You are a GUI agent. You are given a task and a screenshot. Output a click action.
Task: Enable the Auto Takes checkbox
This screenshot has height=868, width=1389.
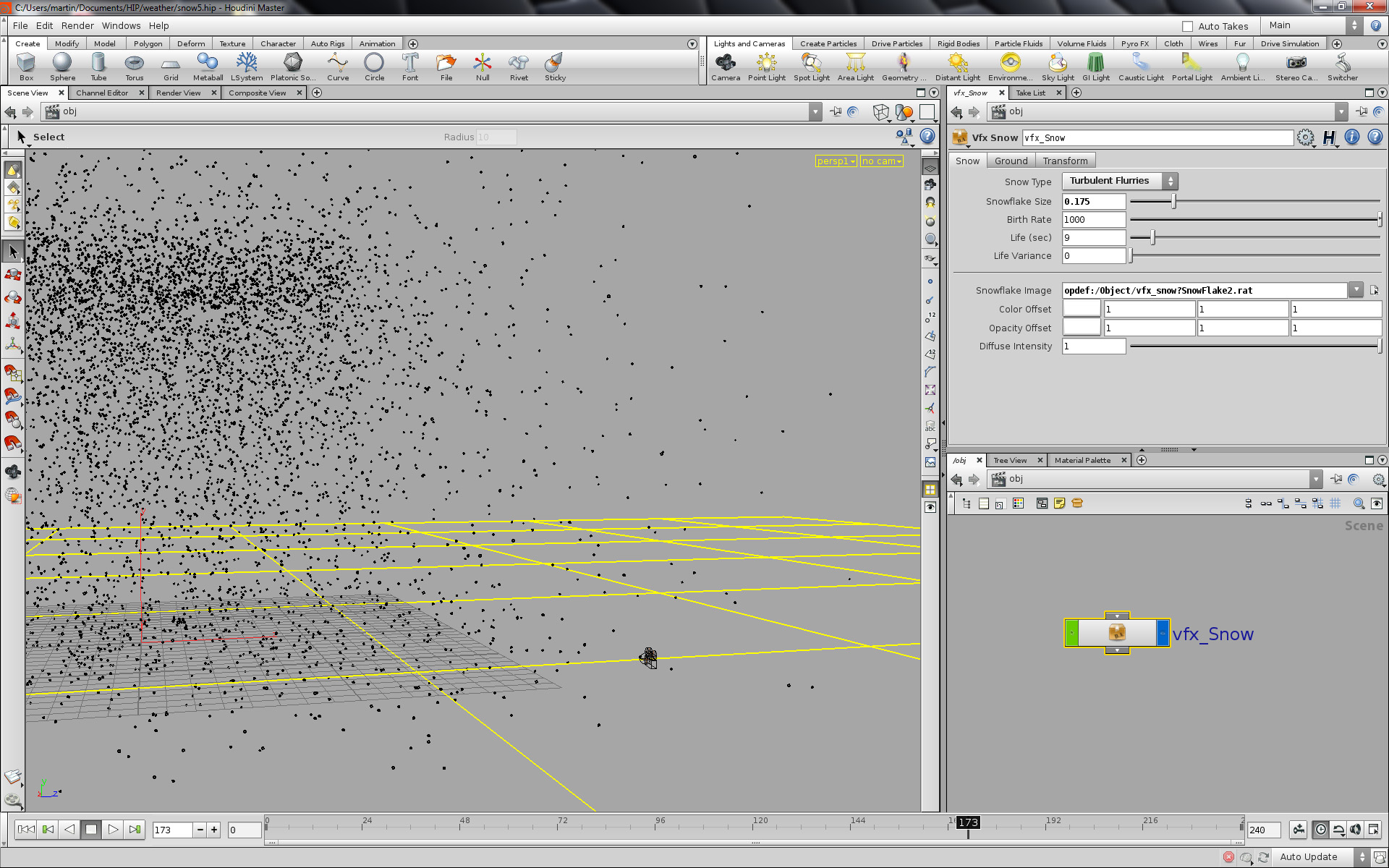(1187, 26)
